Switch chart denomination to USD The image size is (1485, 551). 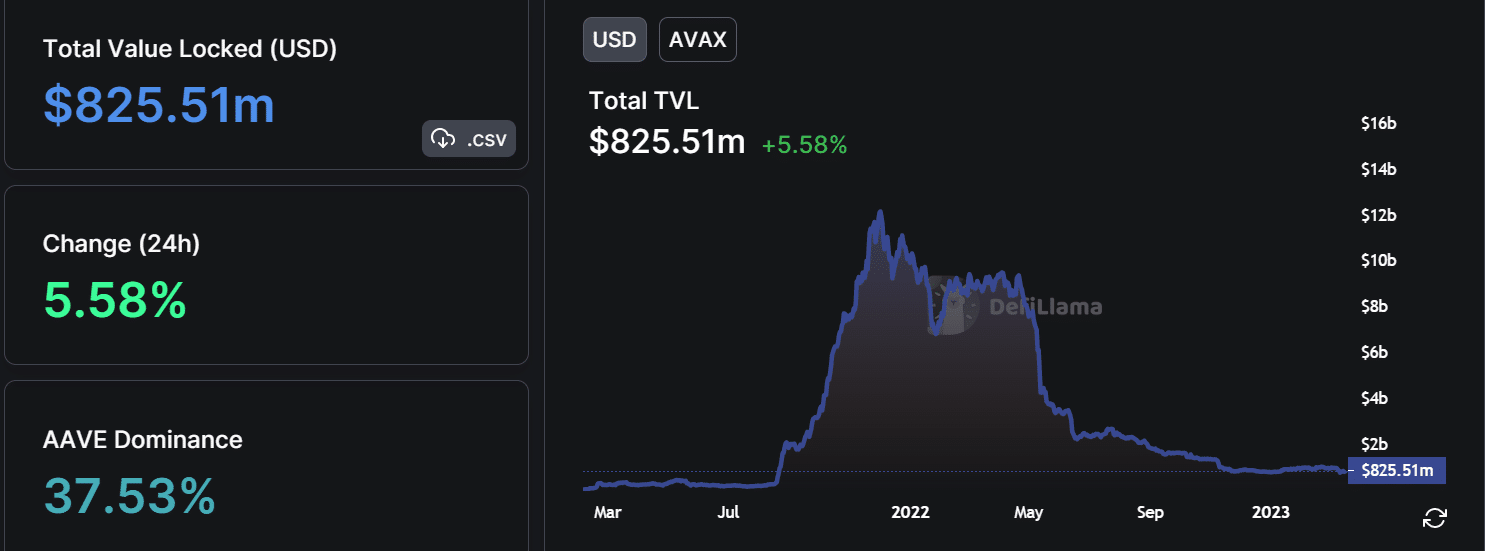[x=614, y=40]
